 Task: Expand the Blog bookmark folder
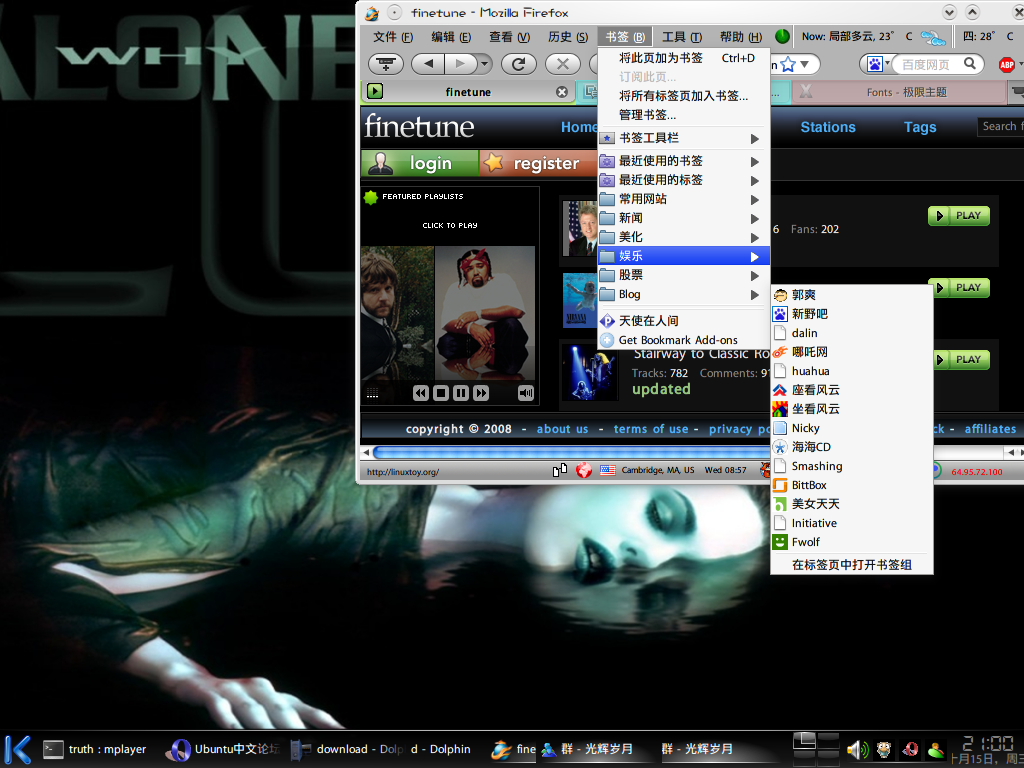tap(684, 295)
